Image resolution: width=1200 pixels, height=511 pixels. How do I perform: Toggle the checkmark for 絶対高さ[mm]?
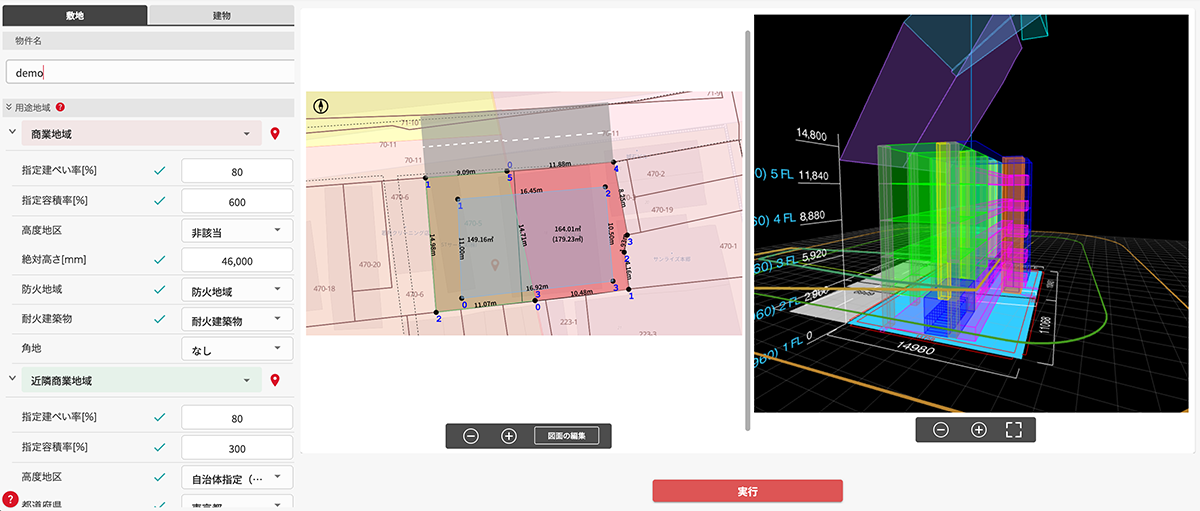(x=159, y=260)
